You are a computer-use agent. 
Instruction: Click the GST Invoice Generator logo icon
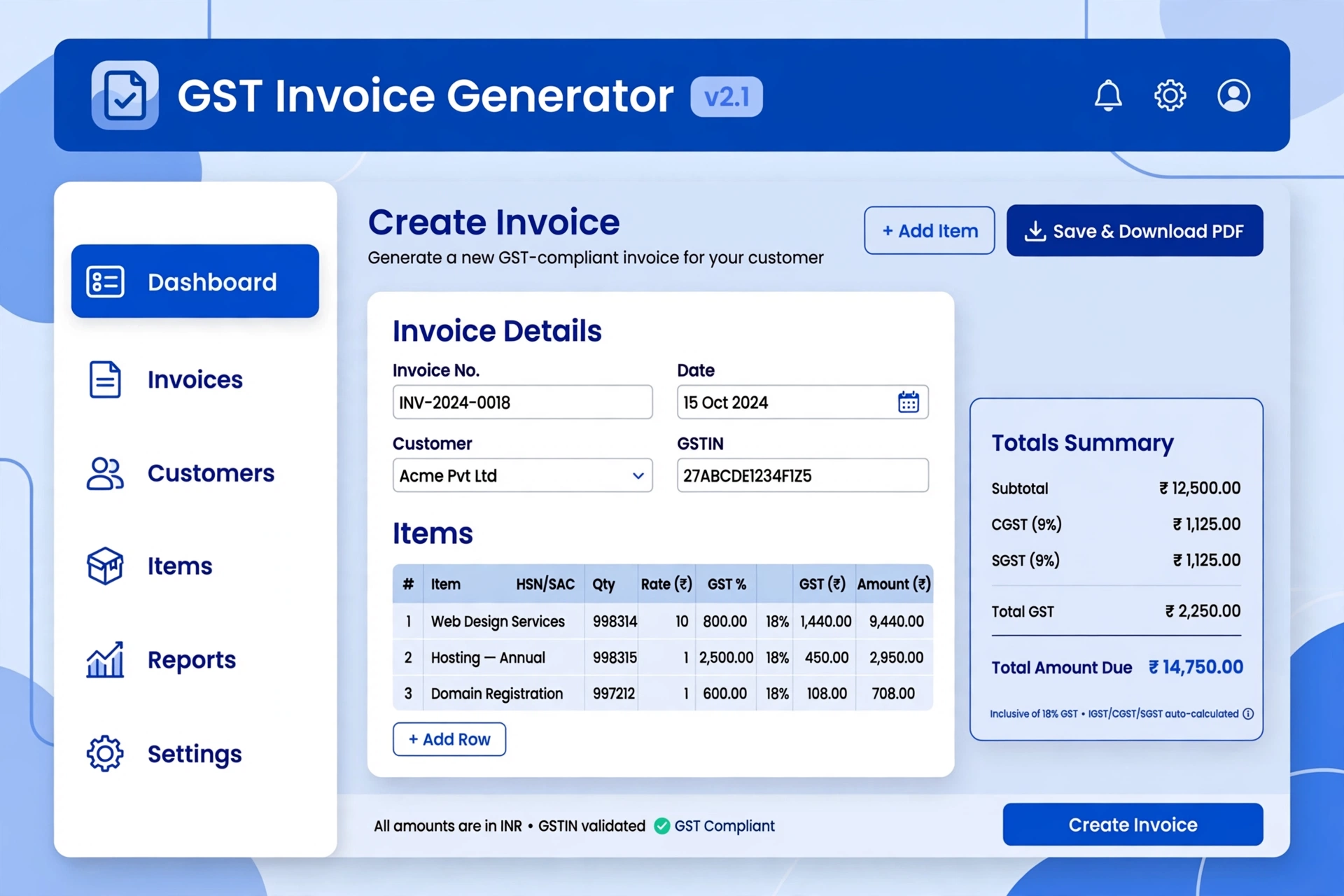(x=125, y=95)
